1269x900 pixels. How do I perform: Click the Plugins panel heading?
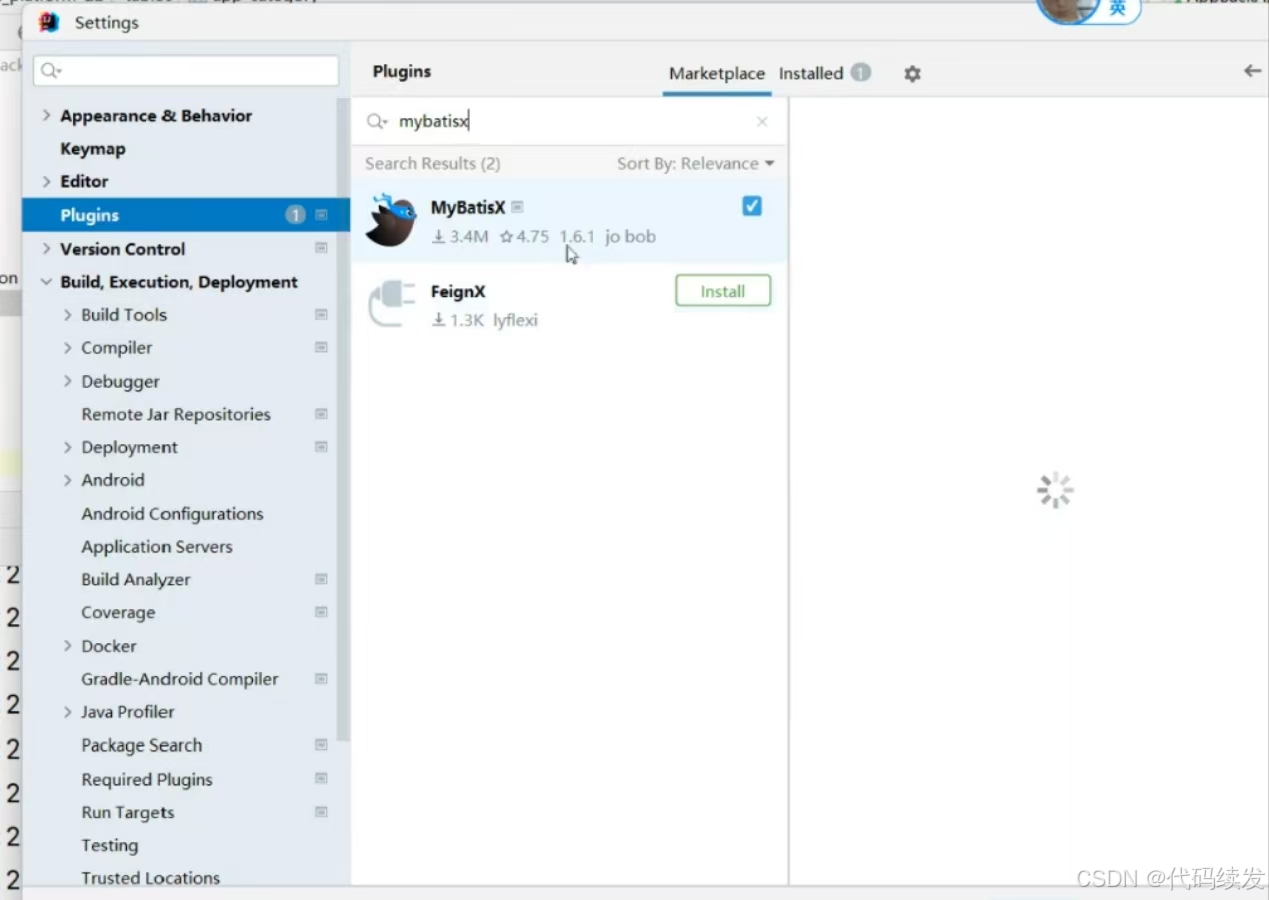(402, 71)
